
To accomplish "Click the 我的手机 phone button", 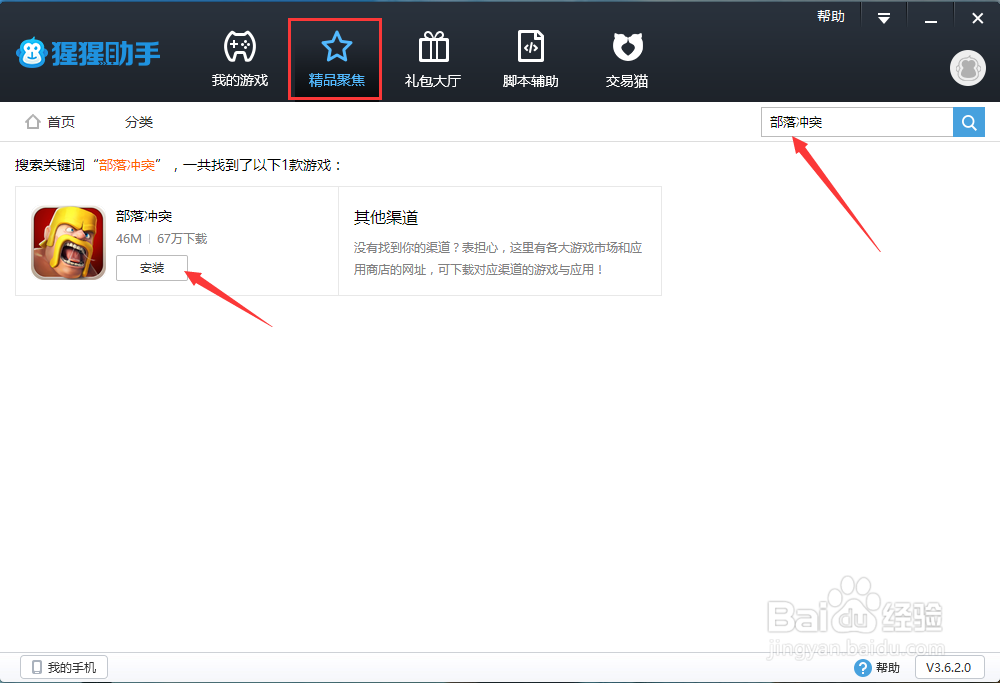I will pos(62,666).
